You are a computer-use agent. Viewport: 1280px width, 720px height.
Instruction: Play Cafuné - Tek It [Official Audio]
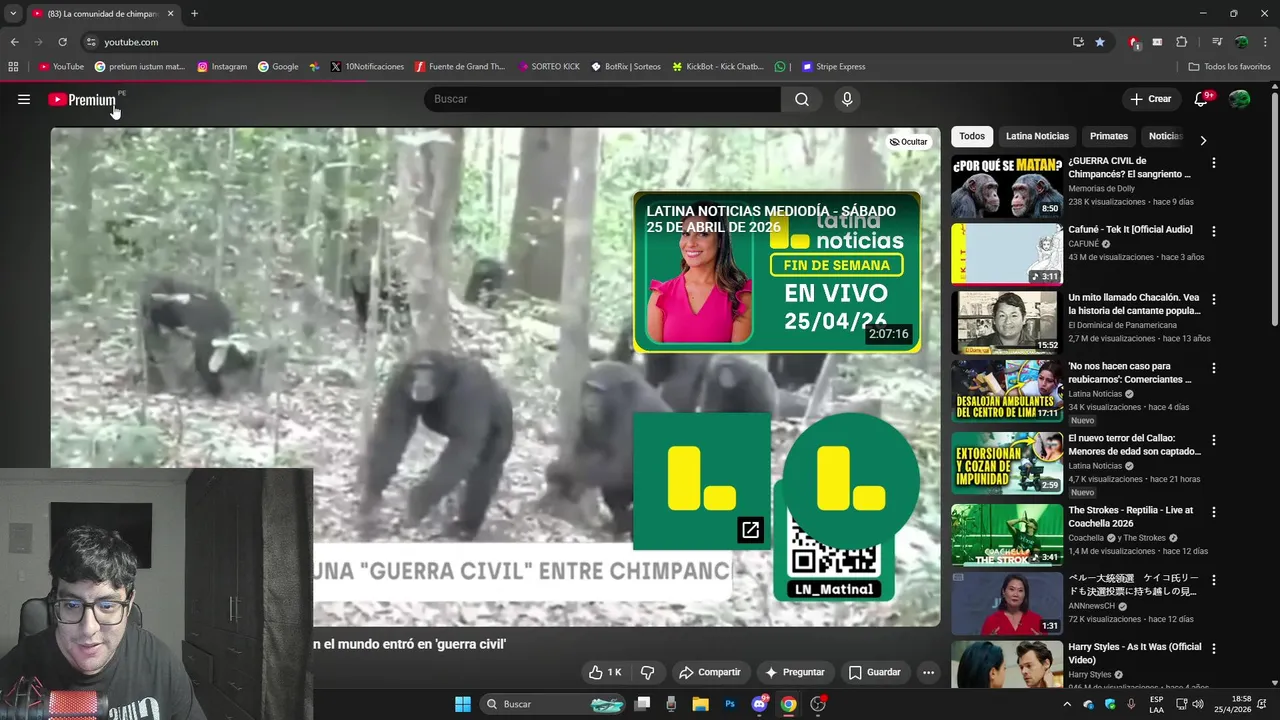tap(1007, 254)
